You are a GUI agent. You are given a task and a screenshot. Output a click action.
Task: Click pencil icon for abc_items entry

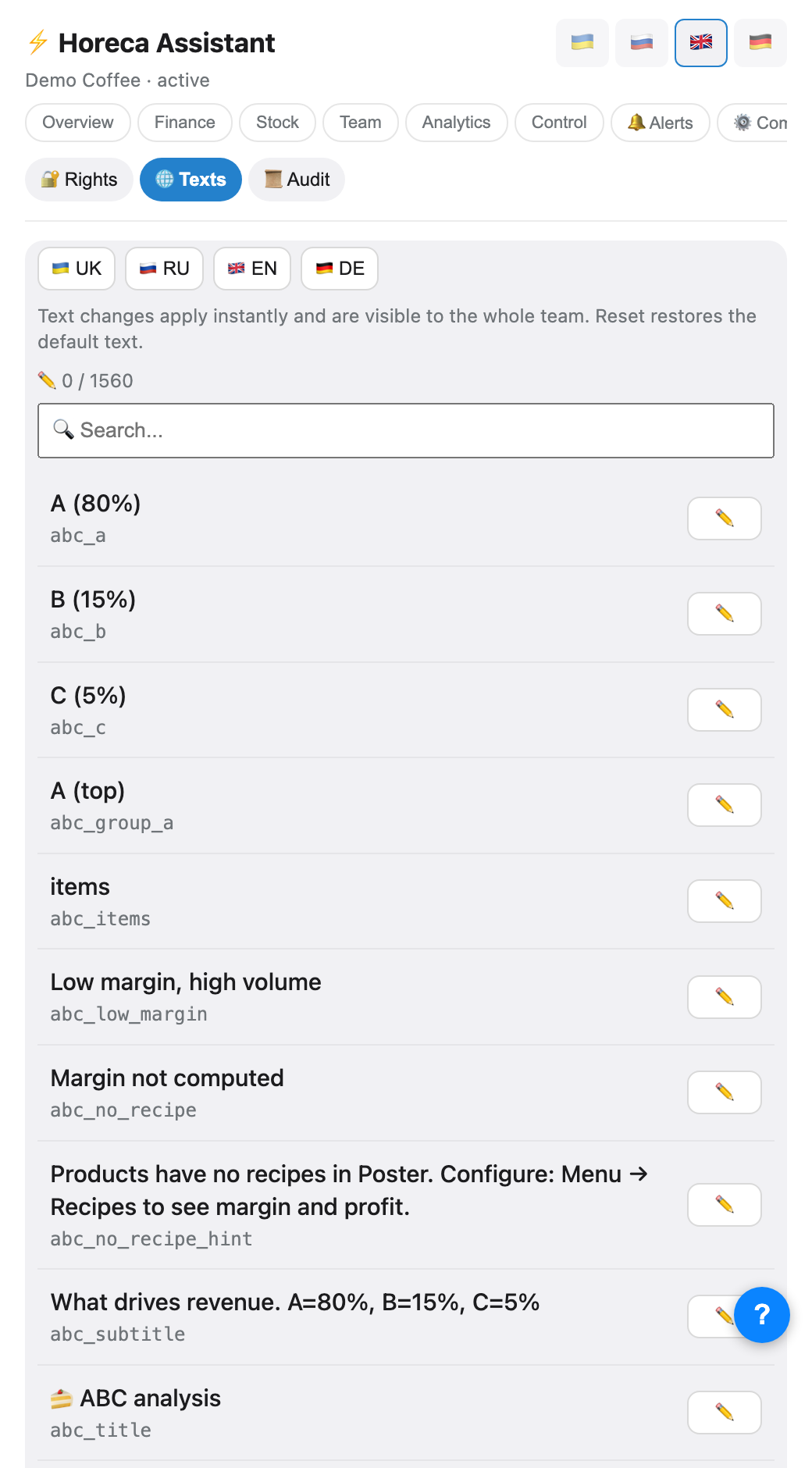pyautogui.click(x=724, y=901)
